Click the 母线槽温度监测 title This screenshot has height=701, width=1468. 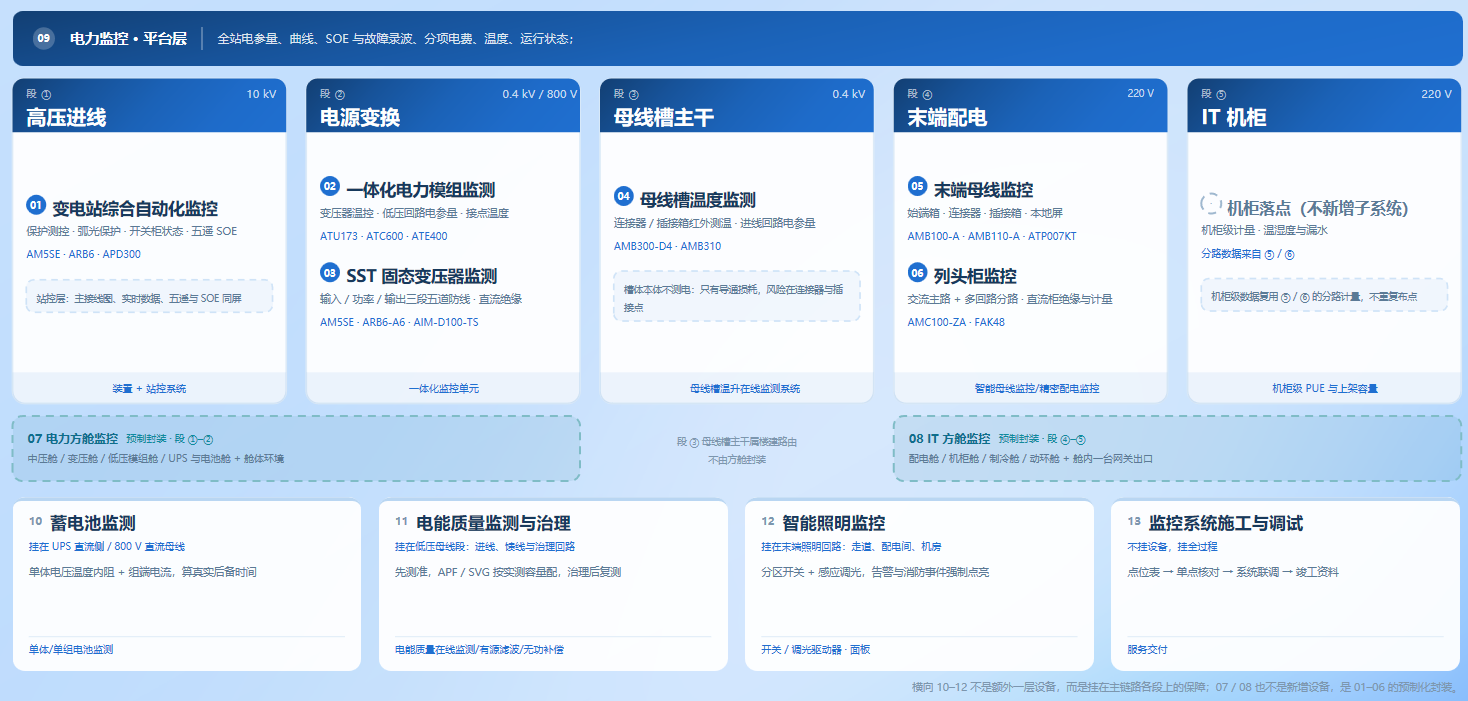(698, 200)
